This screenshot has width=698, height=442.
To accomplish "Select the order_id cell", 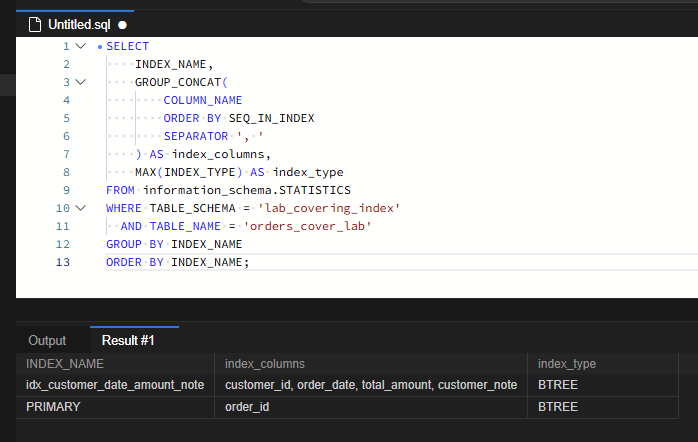I will coord(371,407).
